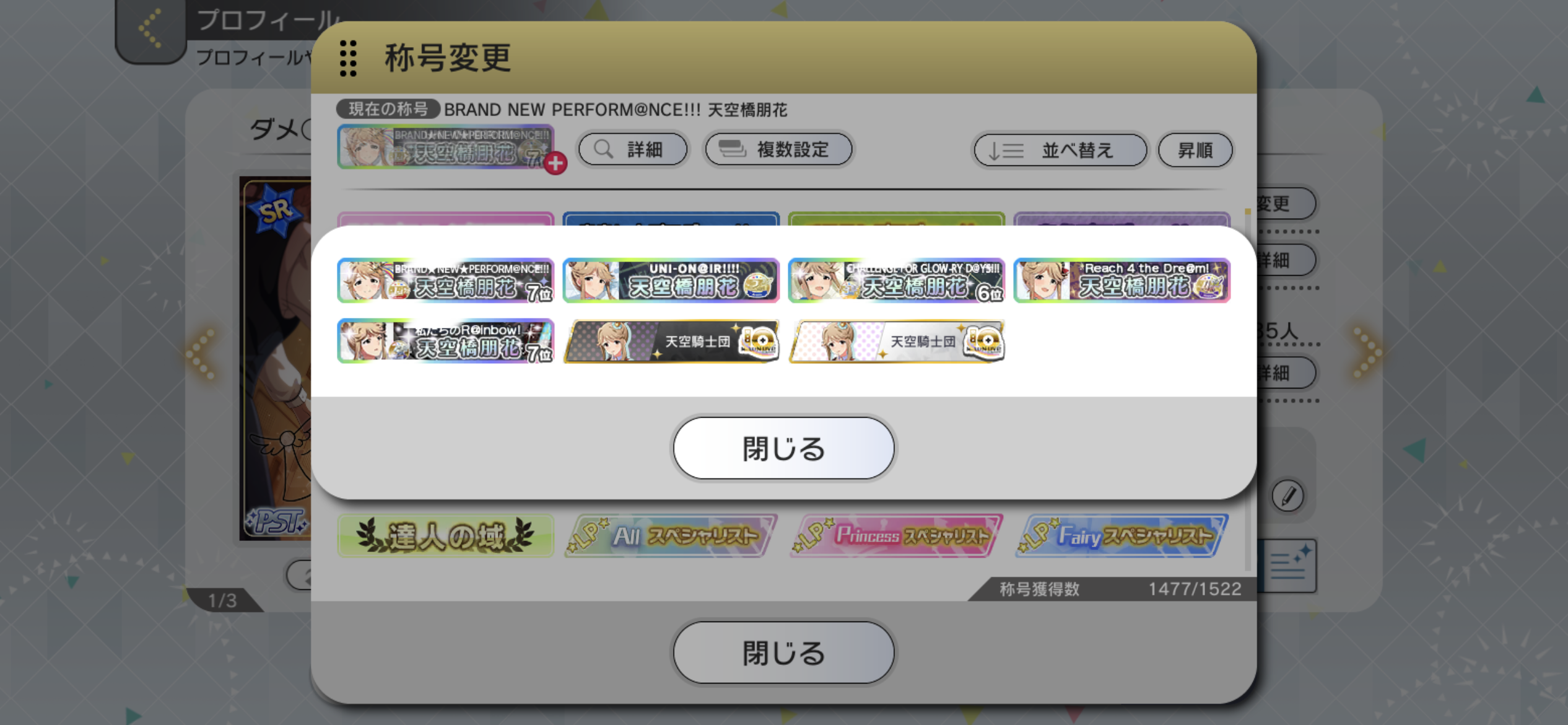Select the UNI-ON@IR!!!! 天空橋朋花 title badge
1568x725 pixels.
[671, 281]
